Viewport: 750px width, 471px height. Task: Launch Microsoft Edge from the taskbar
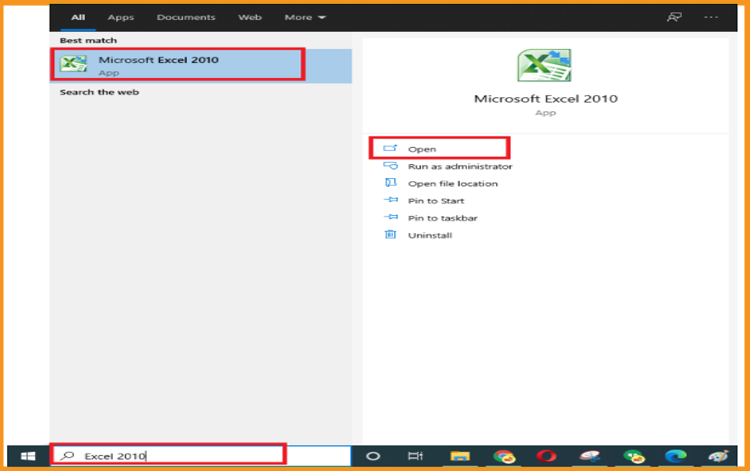tap(676, 456)
